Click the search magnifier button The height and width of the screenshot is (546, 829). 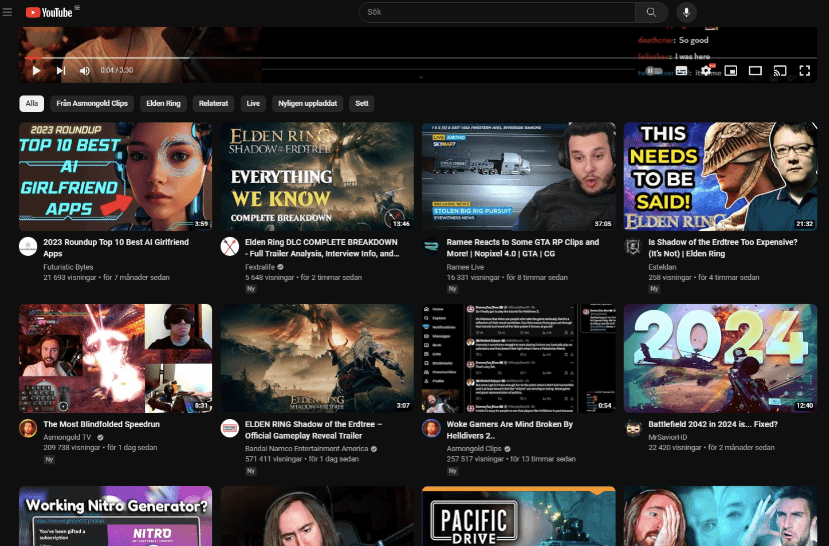[x=651, y=12]
